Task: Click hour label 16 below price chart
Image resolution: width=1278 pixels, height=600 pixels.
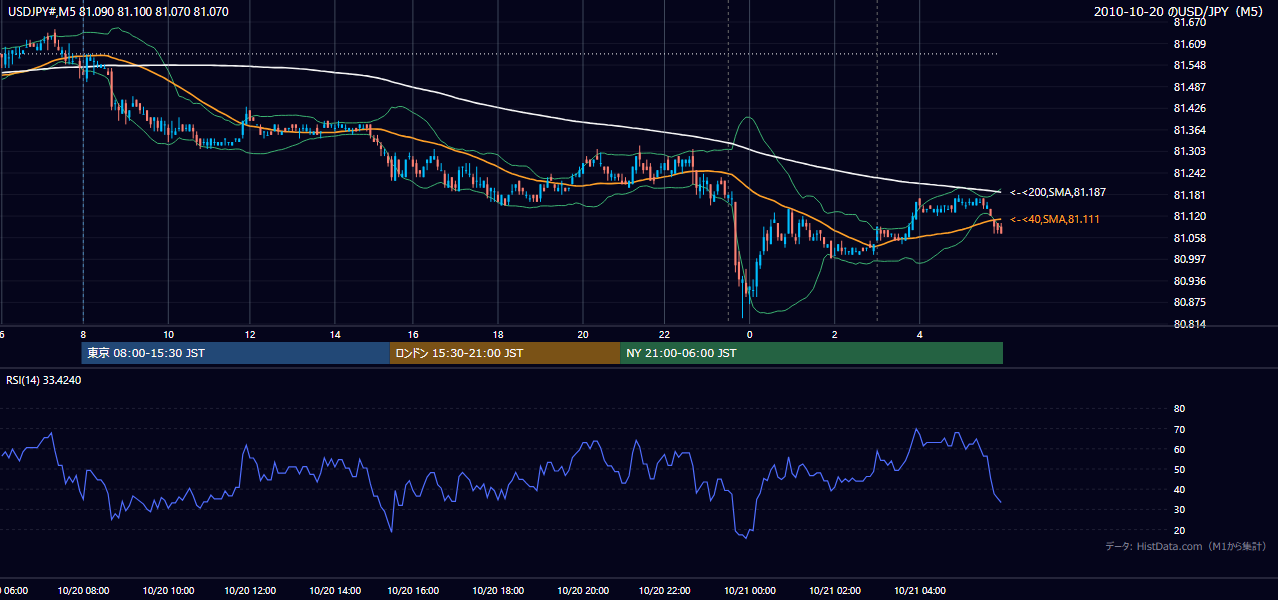Action: click(413, 335)
